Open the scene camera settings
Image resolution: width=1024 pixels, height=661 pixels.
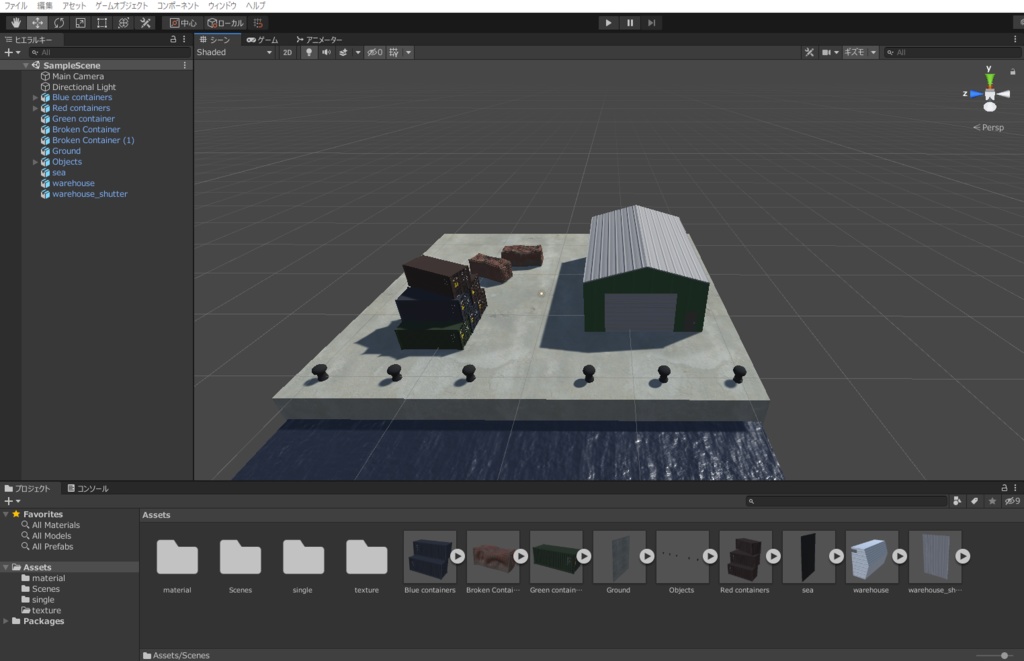830,52
